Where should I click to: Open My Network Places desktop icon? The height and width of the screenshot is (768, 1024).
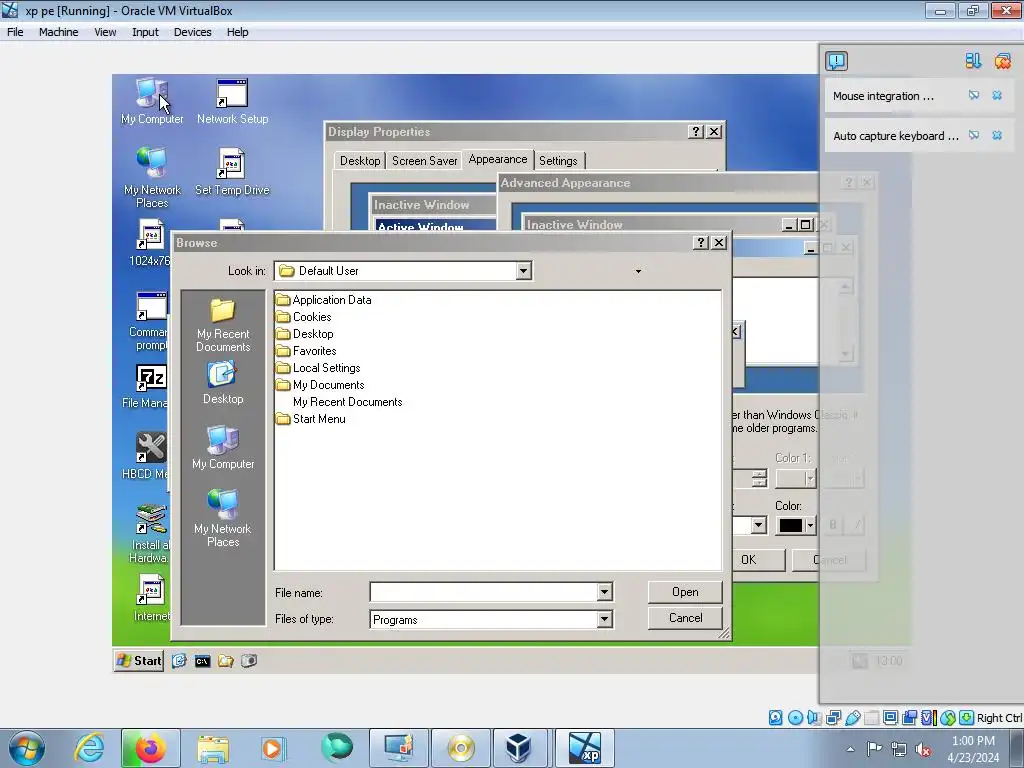pos(152,178)
